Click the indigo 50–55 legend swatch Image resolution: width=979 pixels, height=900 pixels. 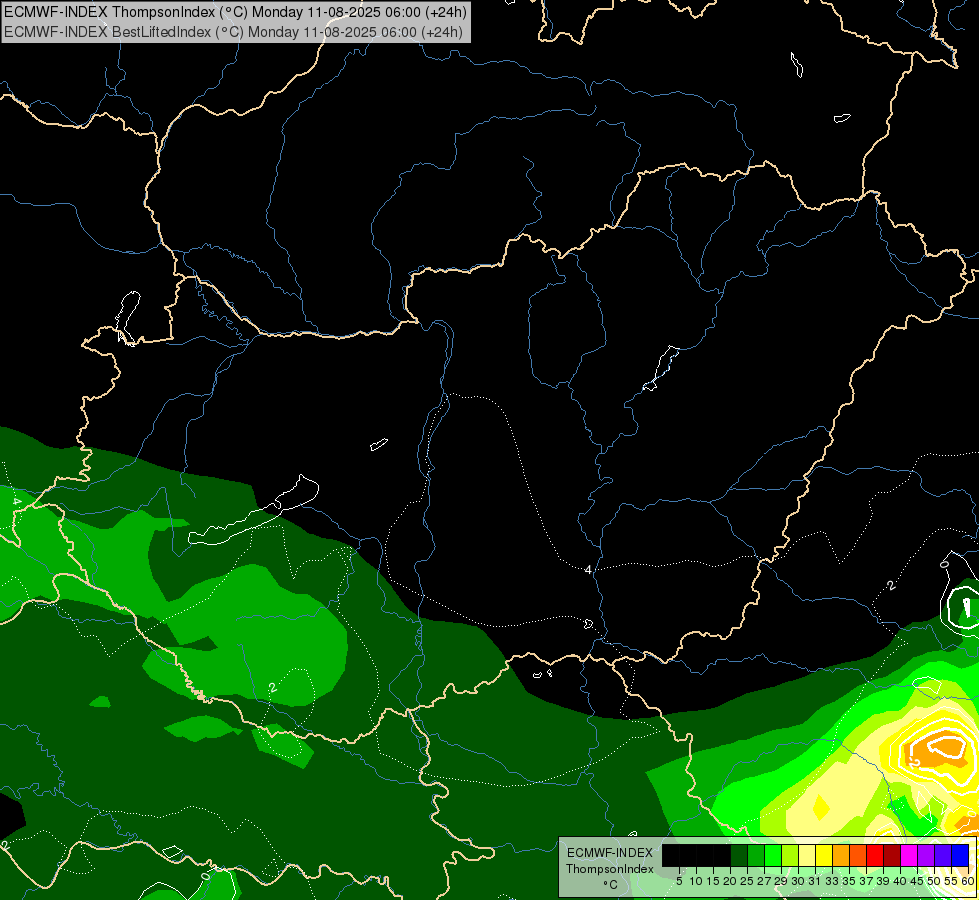click(943, 855)
